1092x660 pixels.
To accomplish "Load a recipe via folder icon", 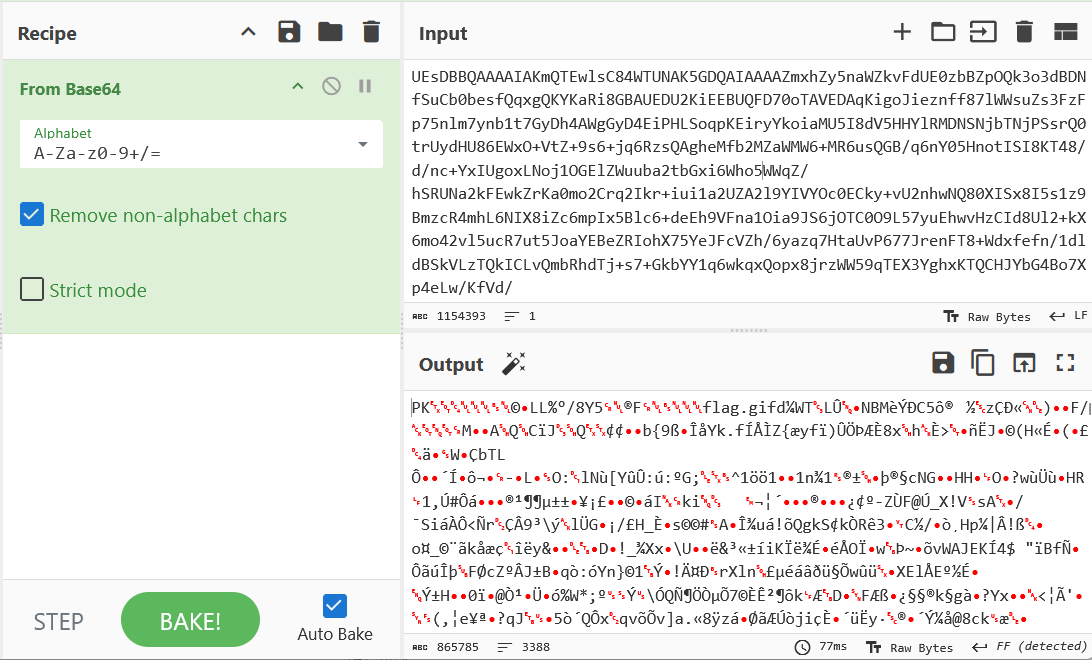I will 330,33.
